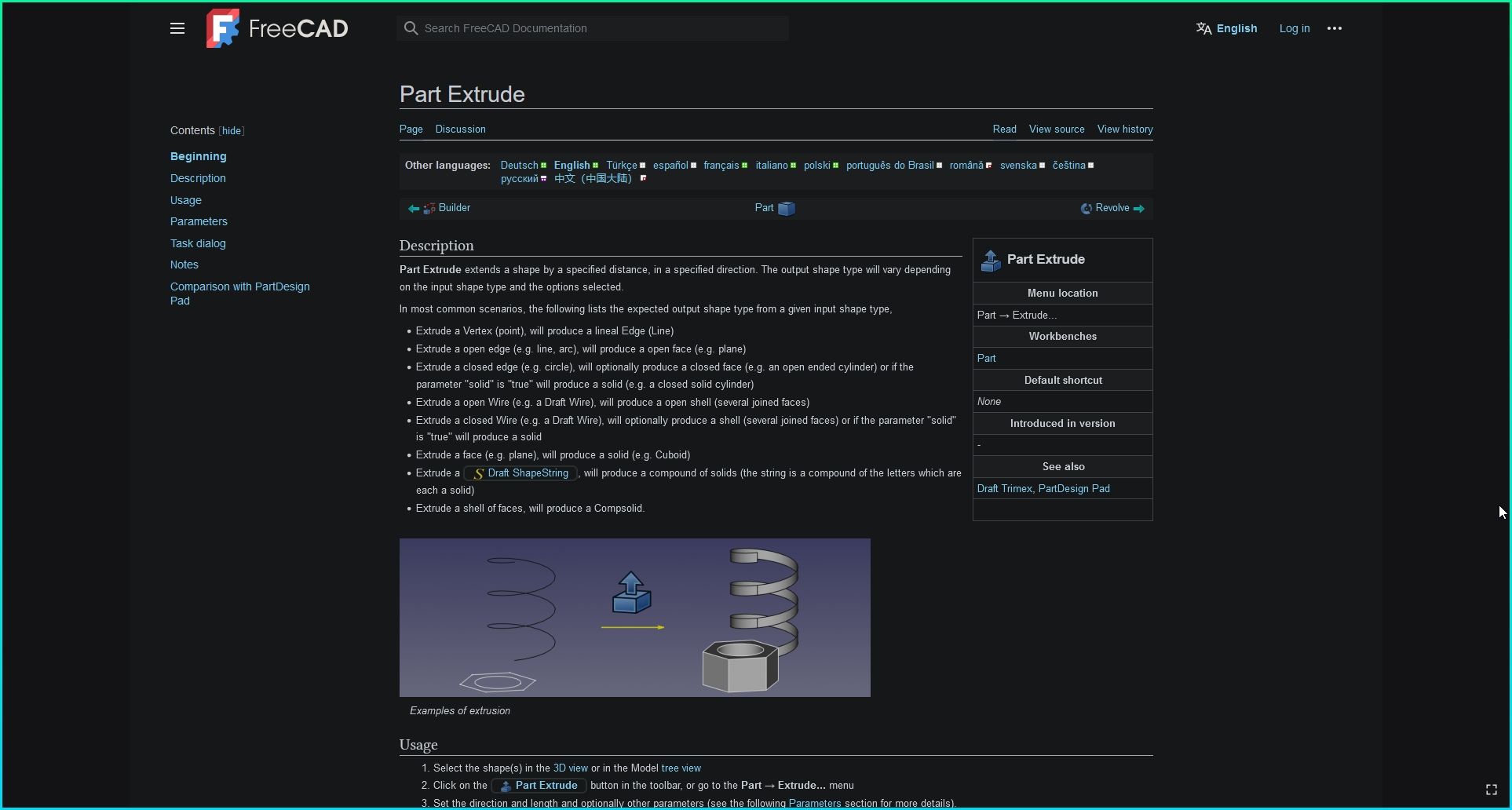The width and height of the screenshot is (1512, 810).
Task: Click the Part Extrude page title
Action: point(462,95)
